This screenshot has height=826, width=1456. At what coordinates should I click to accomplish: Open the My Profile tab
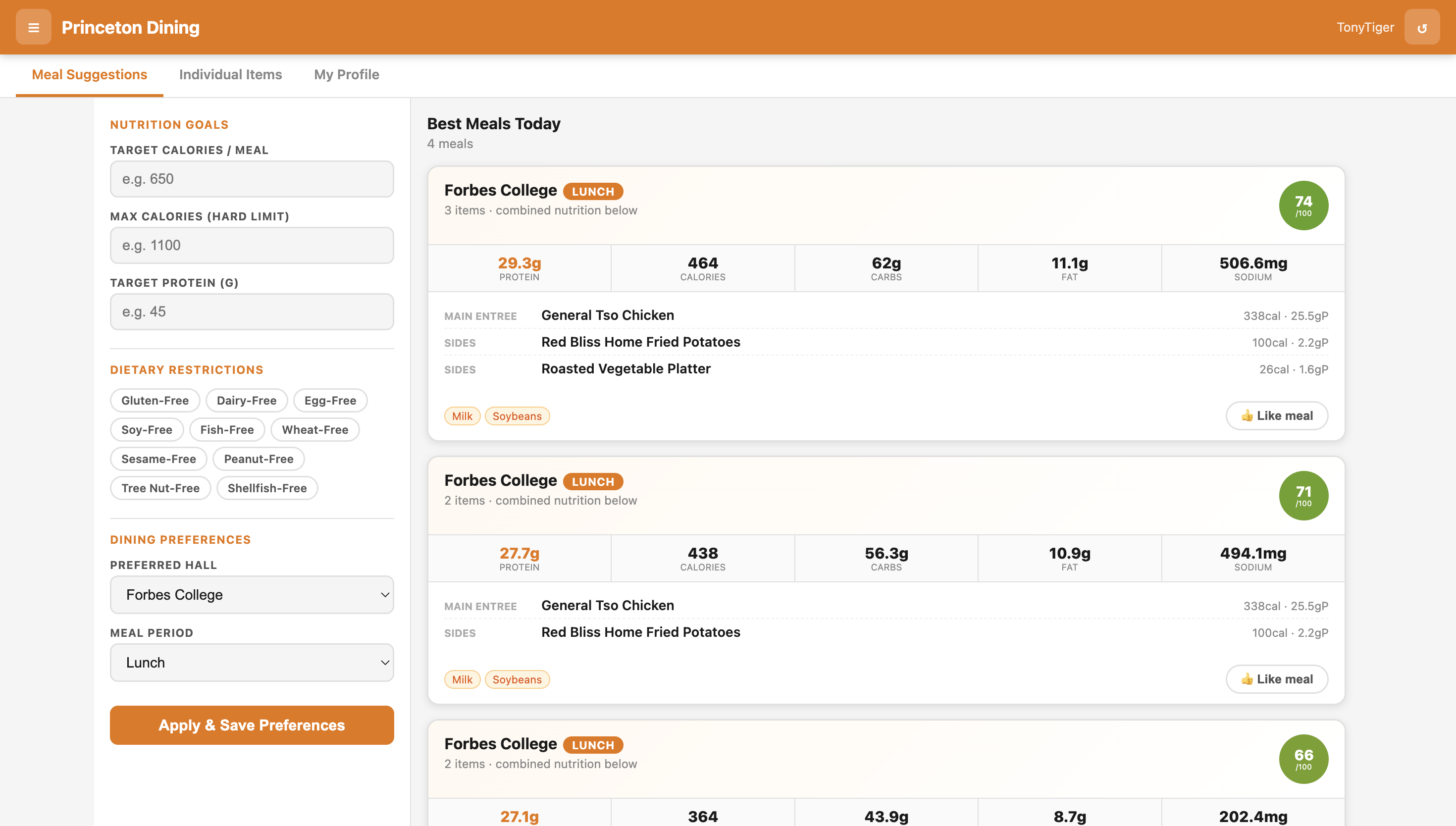pyautogui.click(x=346, y=74)
